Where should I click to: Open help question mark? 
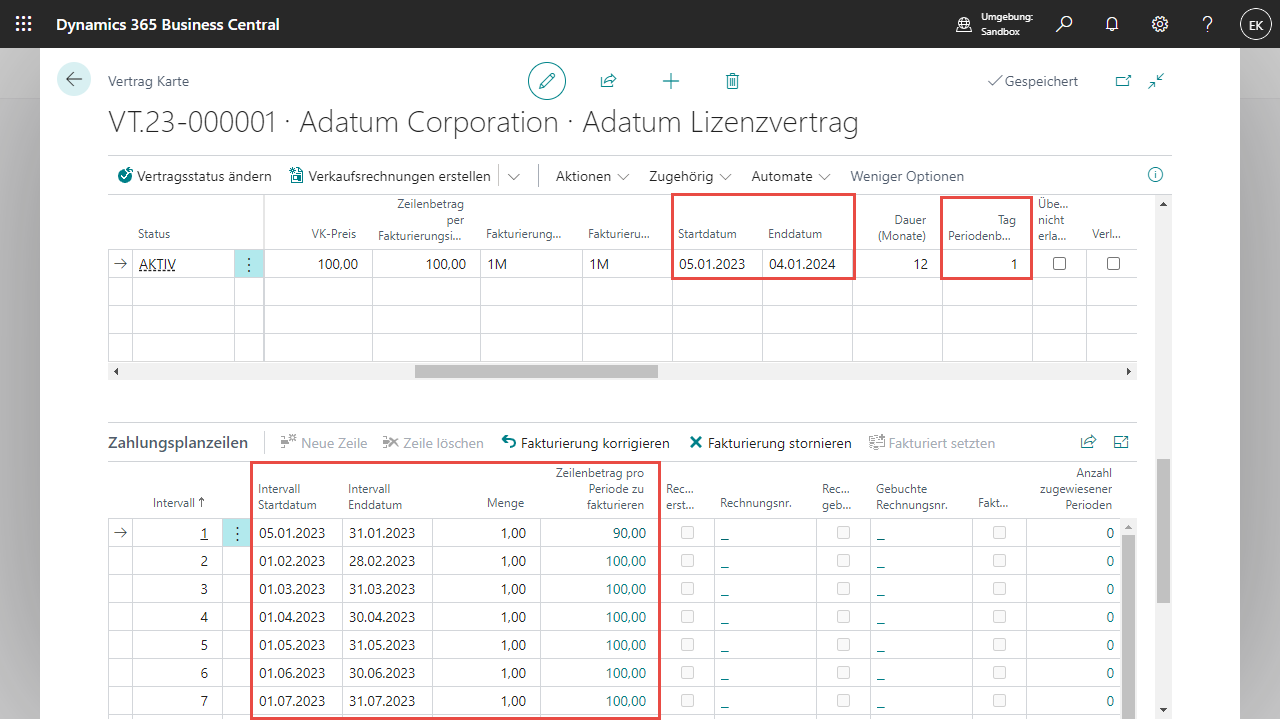point(1208,24)
